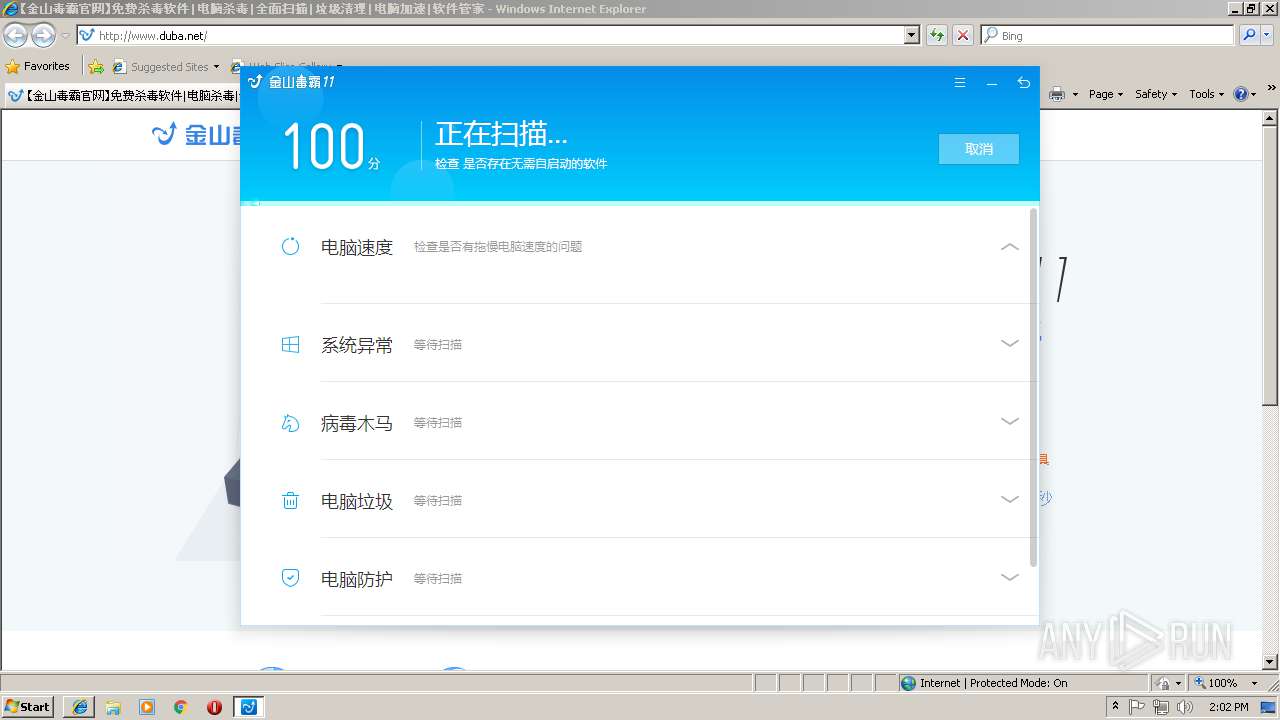
Task: Show hidden system tray icons
Action: click(1115, 706)
